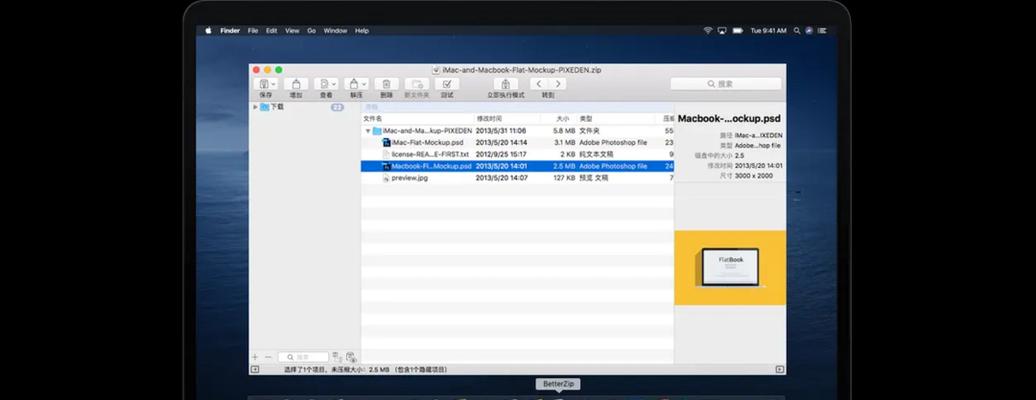Viewport: 1036px width, 400px height.
Task: Select the 下载 folder in sidebar
Action: [x=272, y=106]
